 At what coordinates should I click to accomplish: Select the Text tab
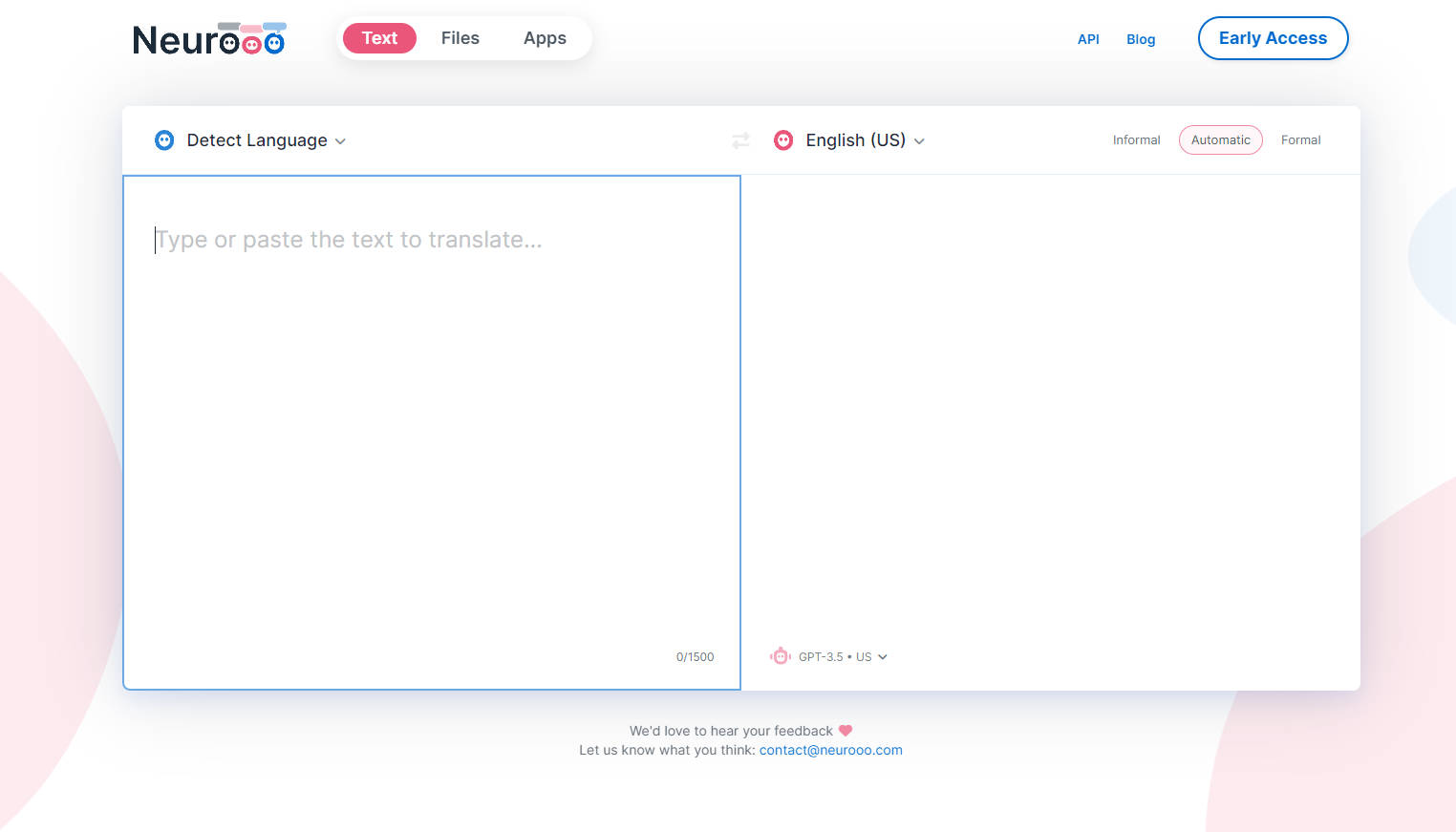tap(379, 38)
